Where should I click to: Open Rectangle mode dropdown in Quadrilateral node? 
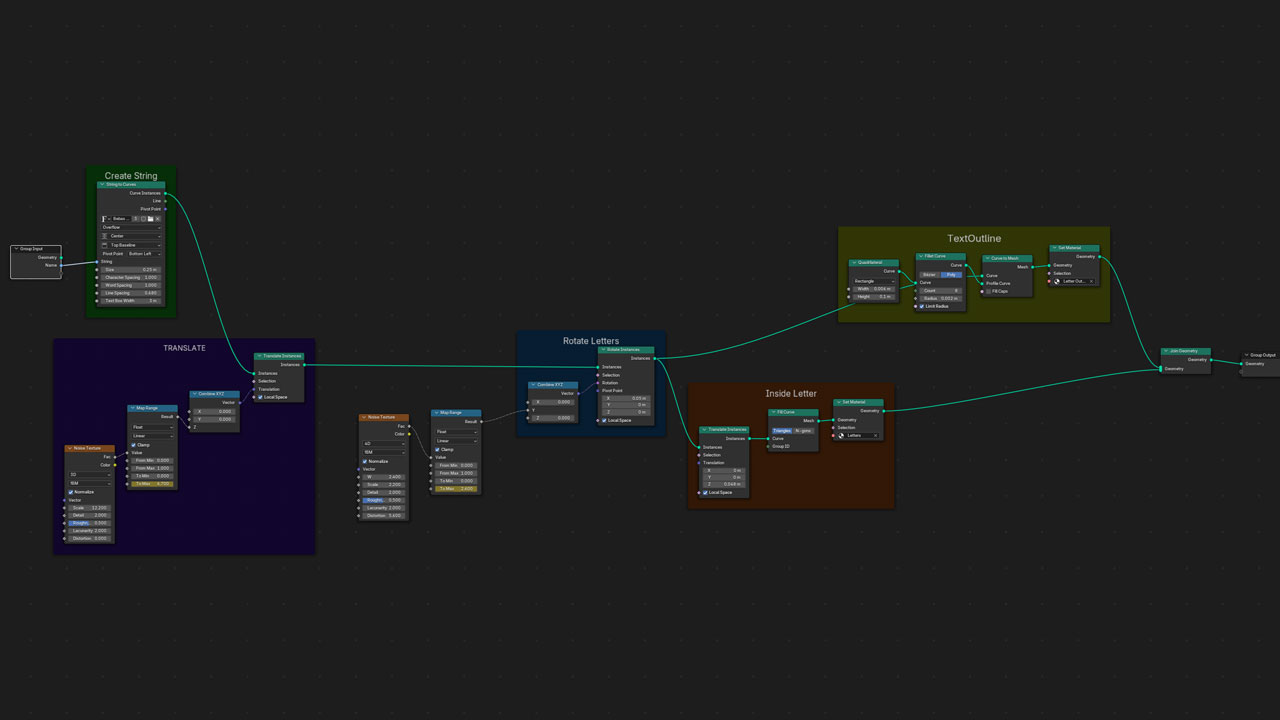pyautogui.click(x=873, y=281)
